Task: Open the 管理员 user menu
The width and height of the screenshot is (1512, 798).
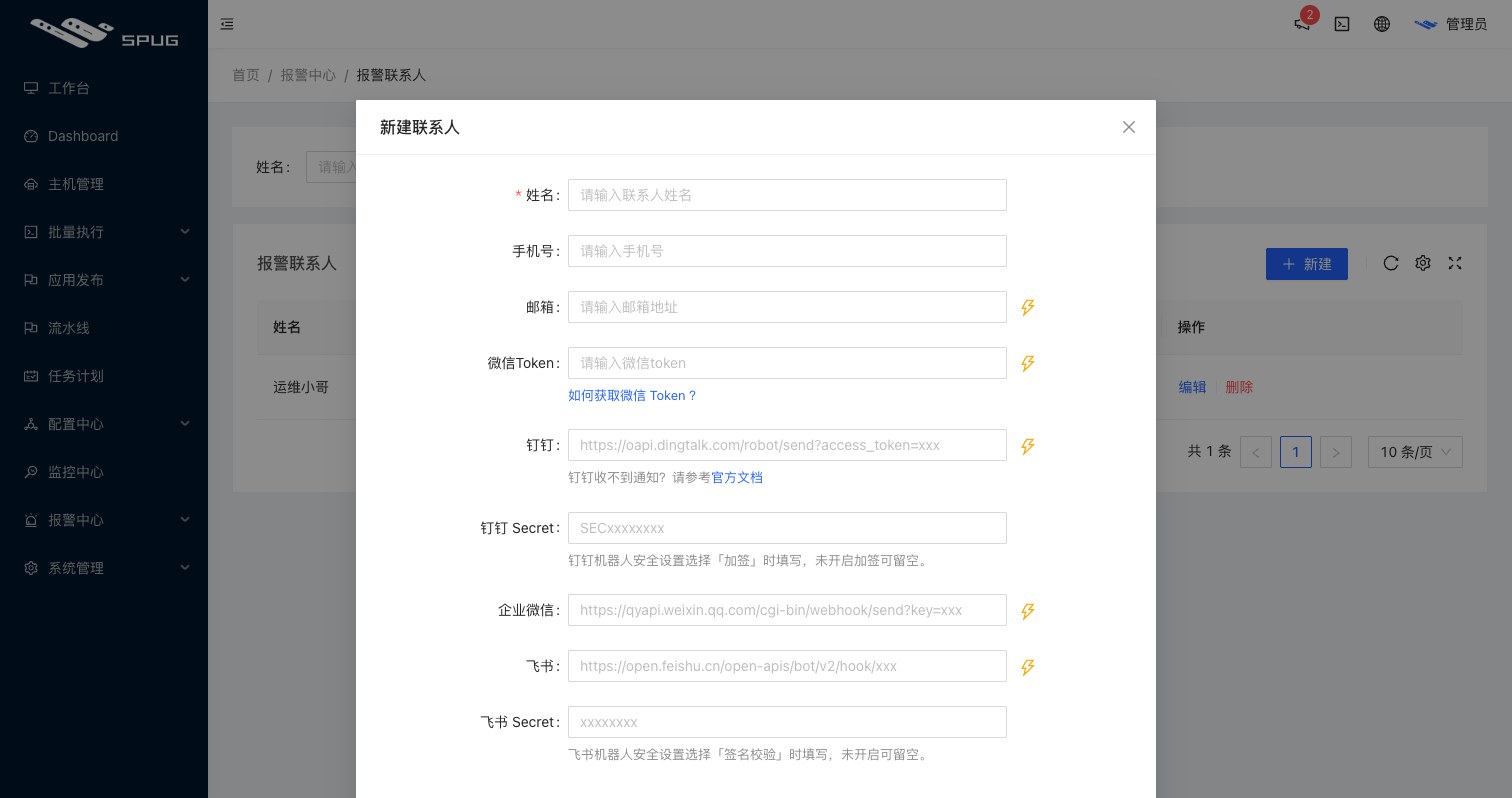Action: coord(1451,24)
